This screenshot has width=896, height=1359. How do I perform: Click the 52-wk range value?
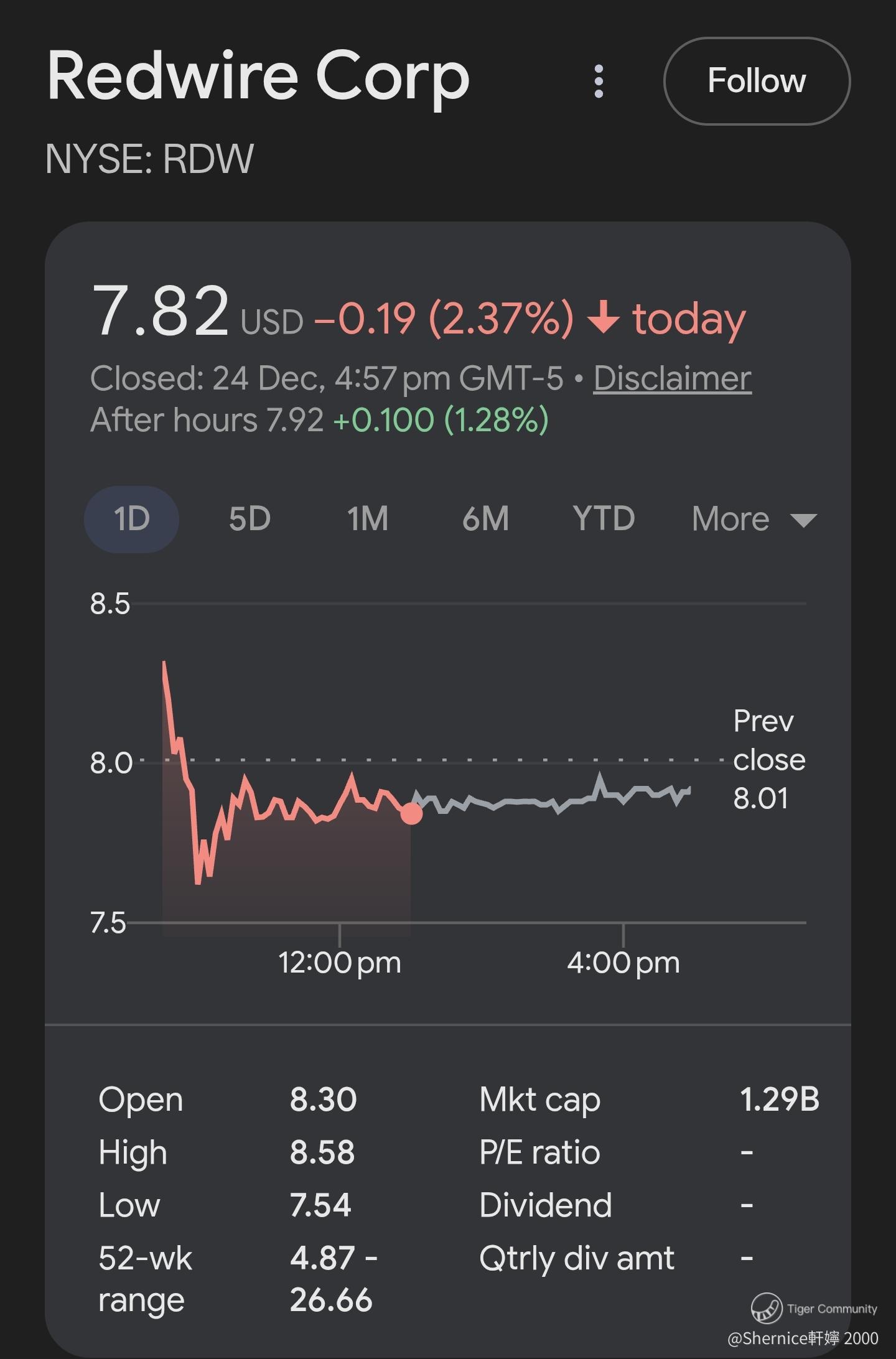pyautogui.click(x=333, y=1279)
